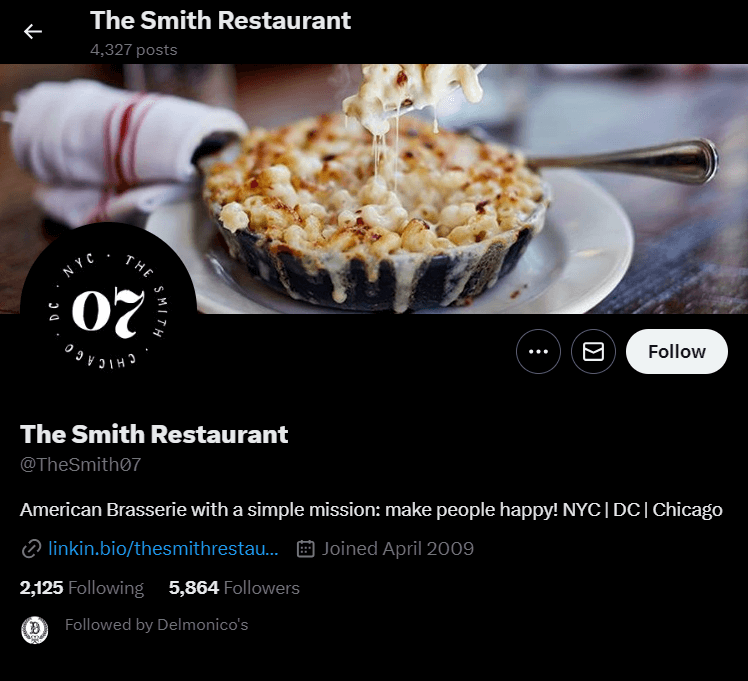Click the NYC | DC | Chicago bio text
This screenshot has height=681, width=748.
coord(643,510)
